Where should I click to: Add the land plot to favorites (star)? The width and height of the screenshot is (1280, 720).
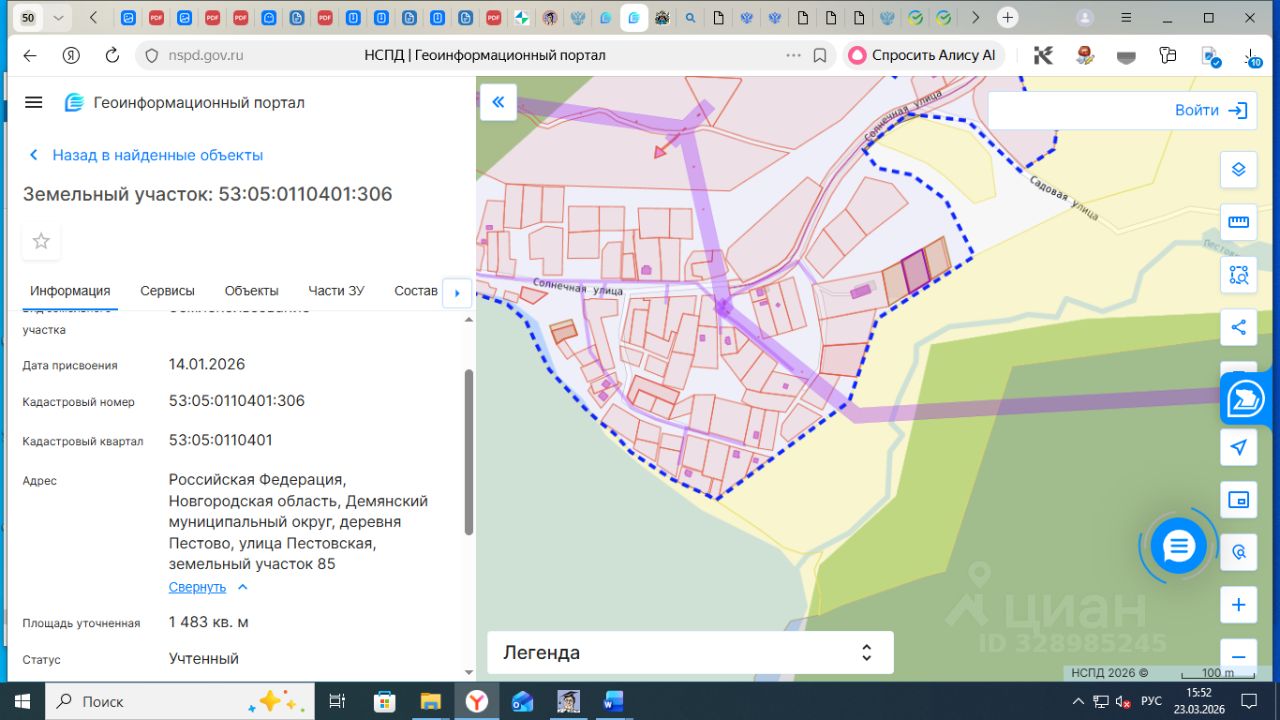coord(41,241)
